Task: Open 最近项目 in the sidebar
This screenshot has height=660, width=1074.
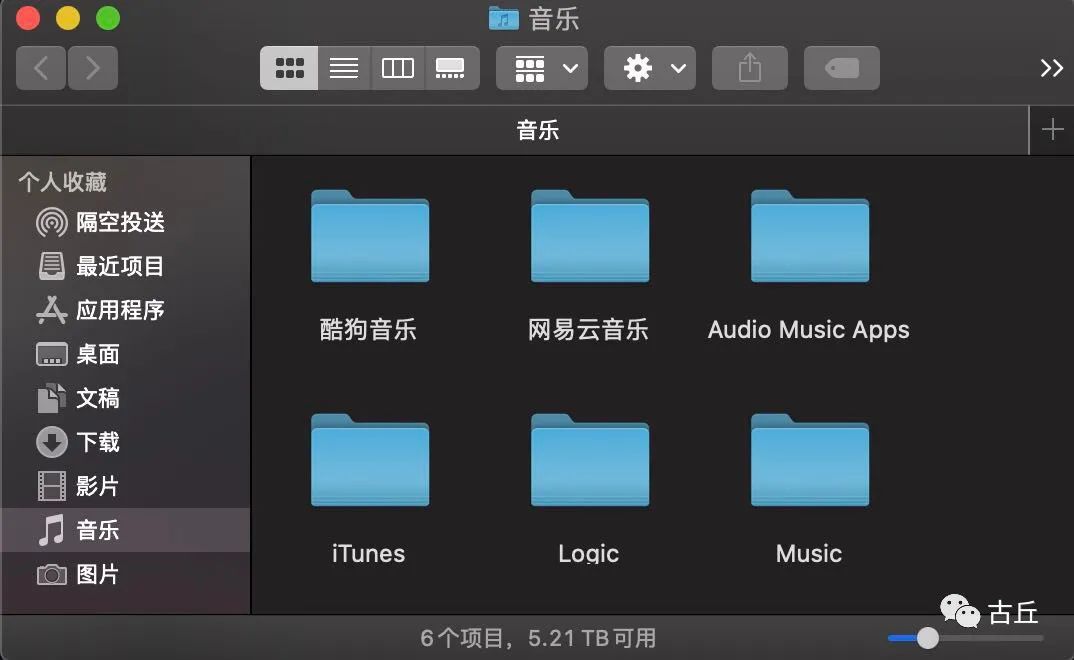Action: point(120,266)
